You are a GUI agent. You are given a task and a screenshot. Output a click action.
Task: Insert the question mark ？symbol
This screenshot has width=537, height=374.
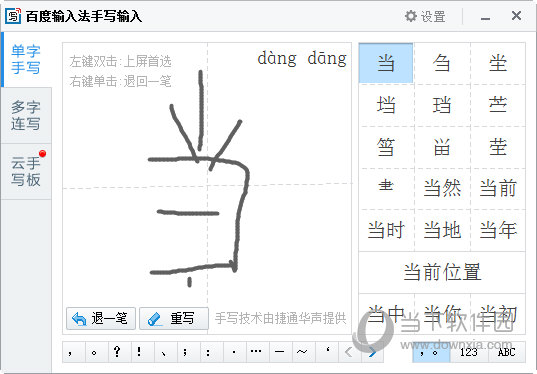click(120, 352)
